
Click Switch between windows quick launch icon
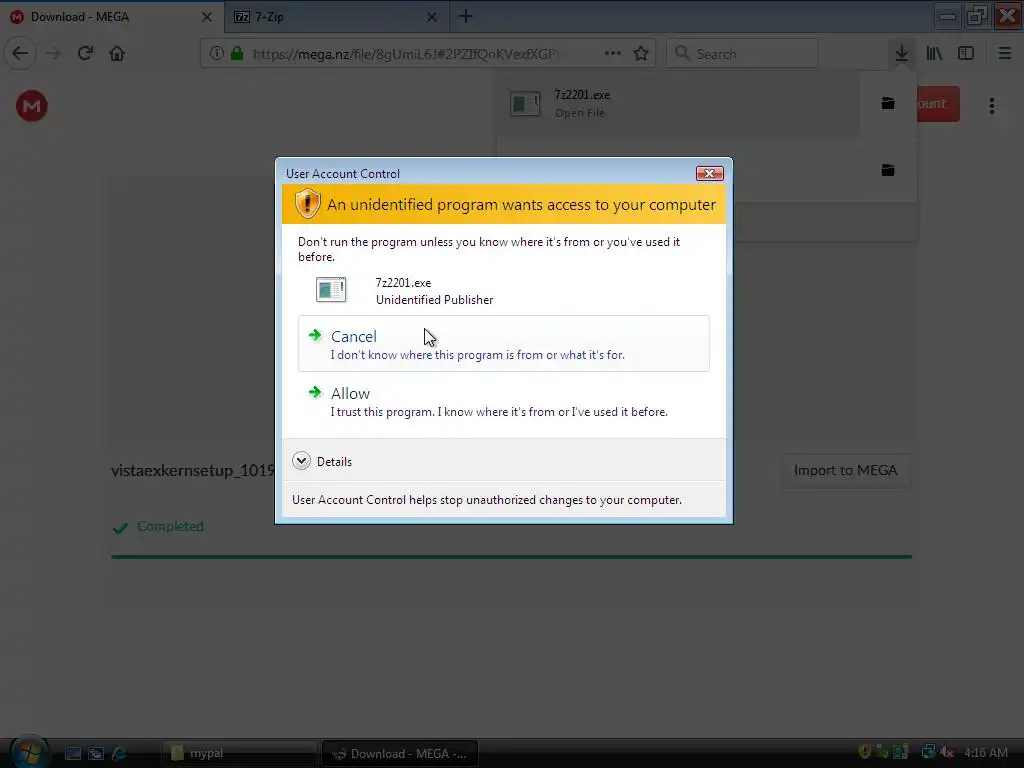pos(96,754)
